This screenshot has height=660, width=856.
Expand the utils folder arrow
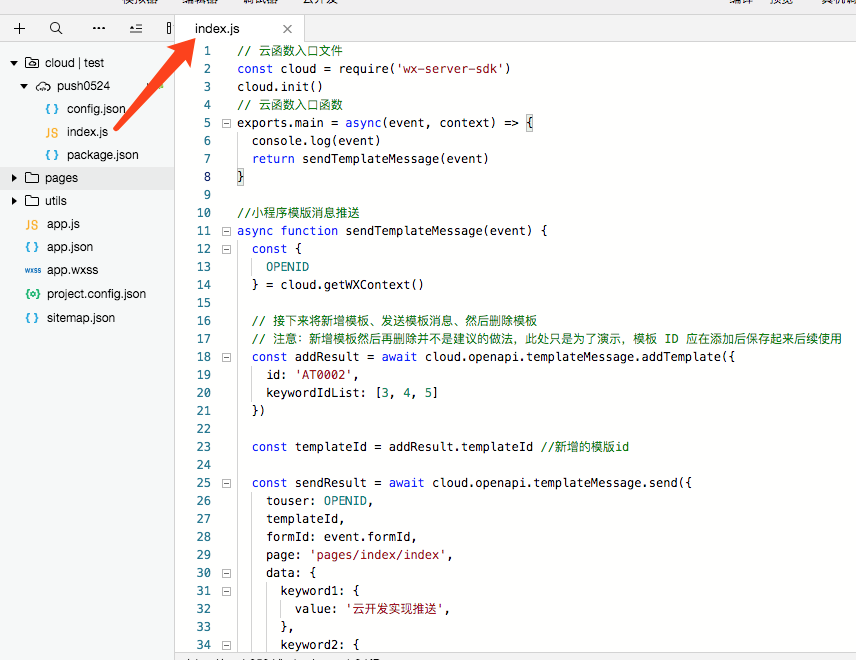click(x=14, y=201)
